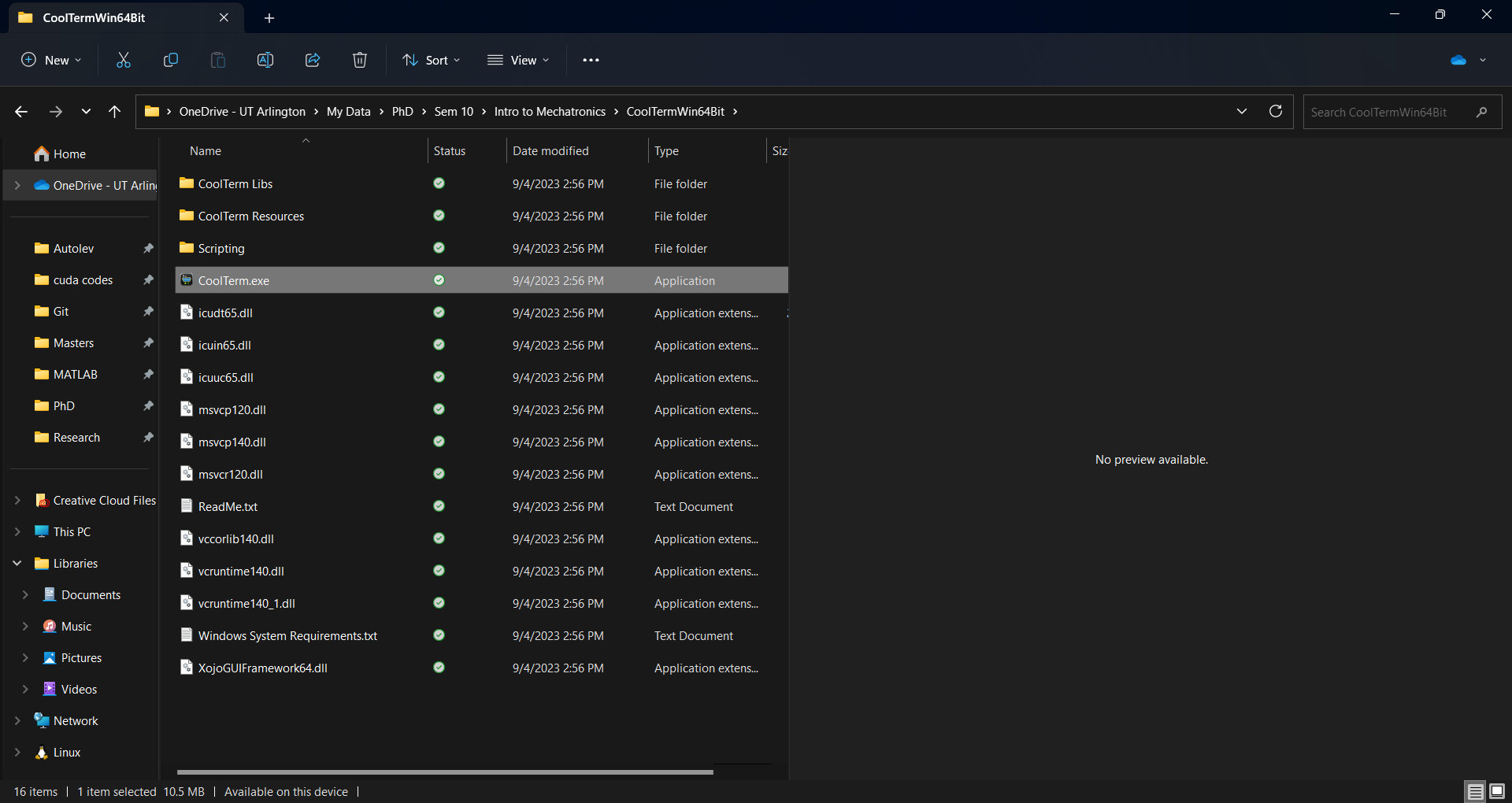The image size is (1512, 803).
Task: Switch to details view layout toggle
Action: (1475, 791)
